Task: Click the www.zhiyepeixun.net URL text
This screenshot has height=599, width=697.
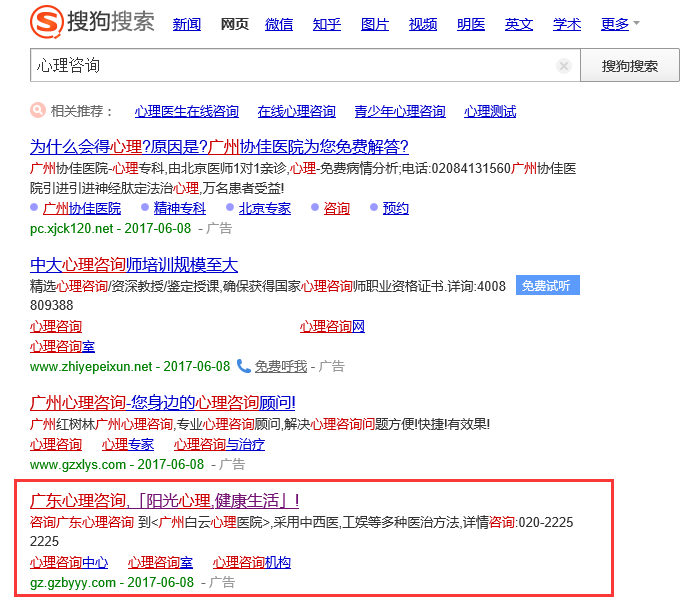Action: (x=91, y=366)
